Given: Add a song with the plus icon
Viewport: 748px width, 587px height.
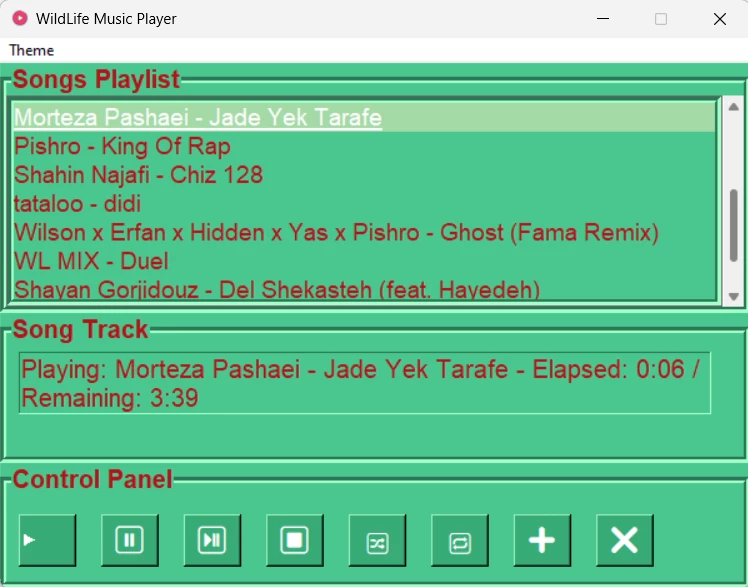Looking at the screenshot, I should click(x=542, y=541).
